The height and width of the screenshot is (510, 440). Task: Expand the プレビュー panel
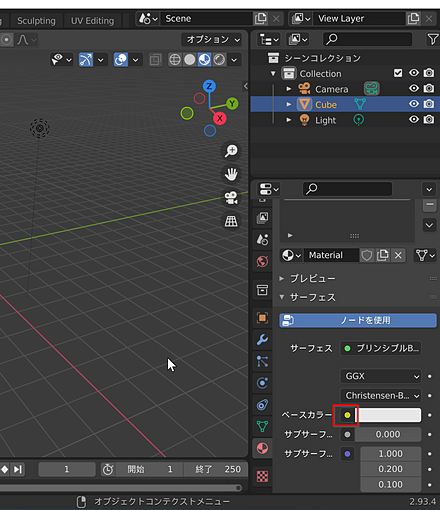(312, 278)
